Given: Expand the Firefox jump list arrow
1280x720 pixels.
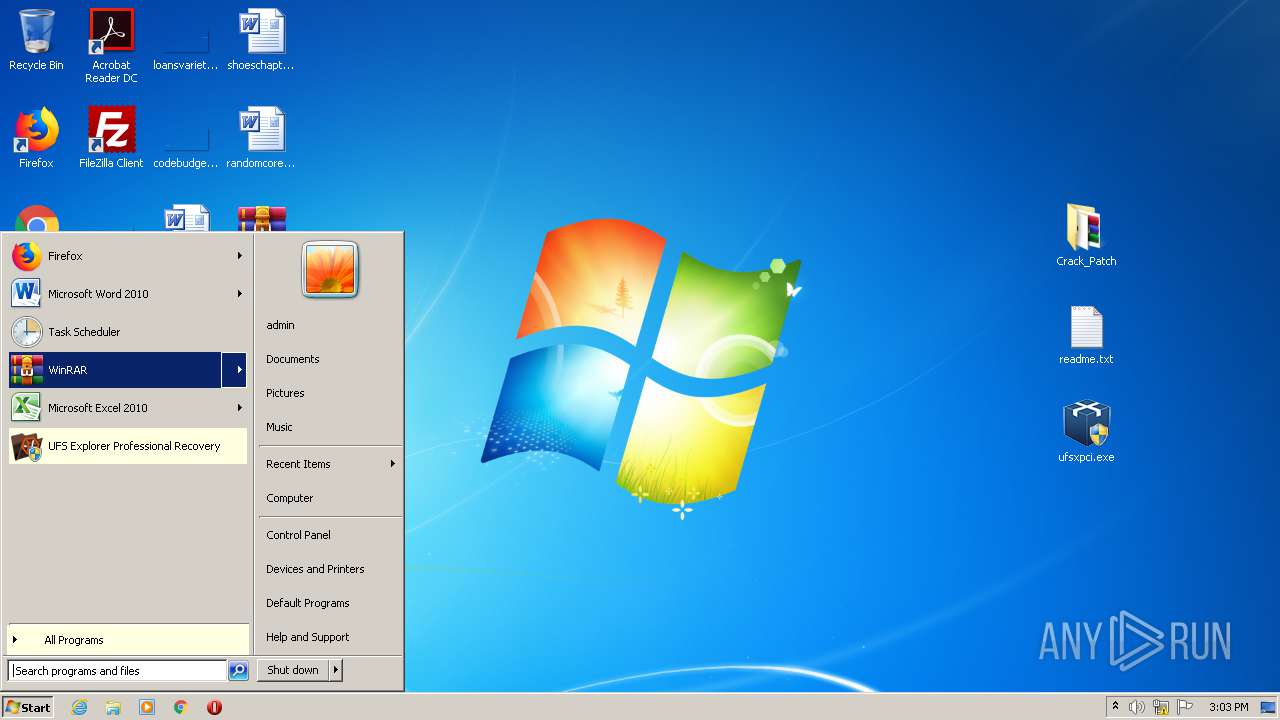Looking at the screenshot, I should point(240,256).
